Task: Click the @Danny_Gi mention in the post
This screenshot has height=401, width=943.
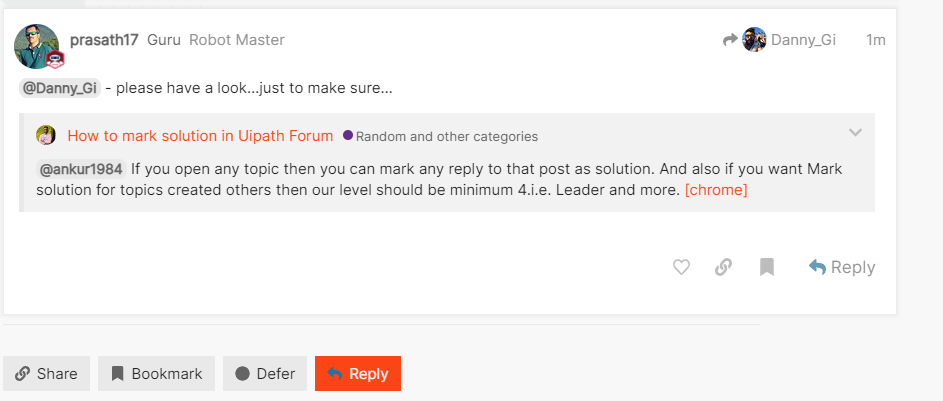Action: tap(59, 88)
